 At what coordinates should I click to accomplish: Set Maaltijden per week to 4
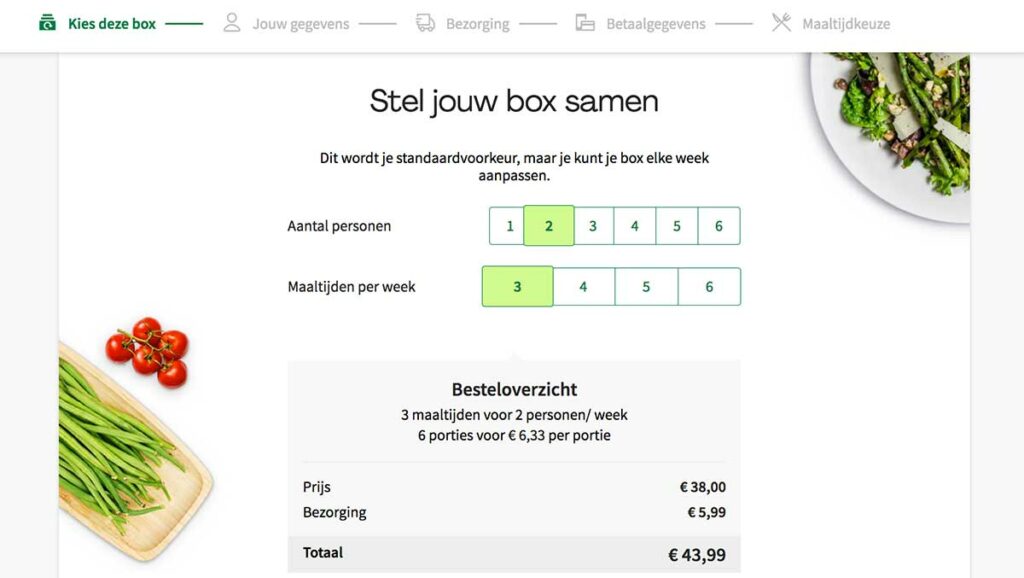tap(583, 287)
